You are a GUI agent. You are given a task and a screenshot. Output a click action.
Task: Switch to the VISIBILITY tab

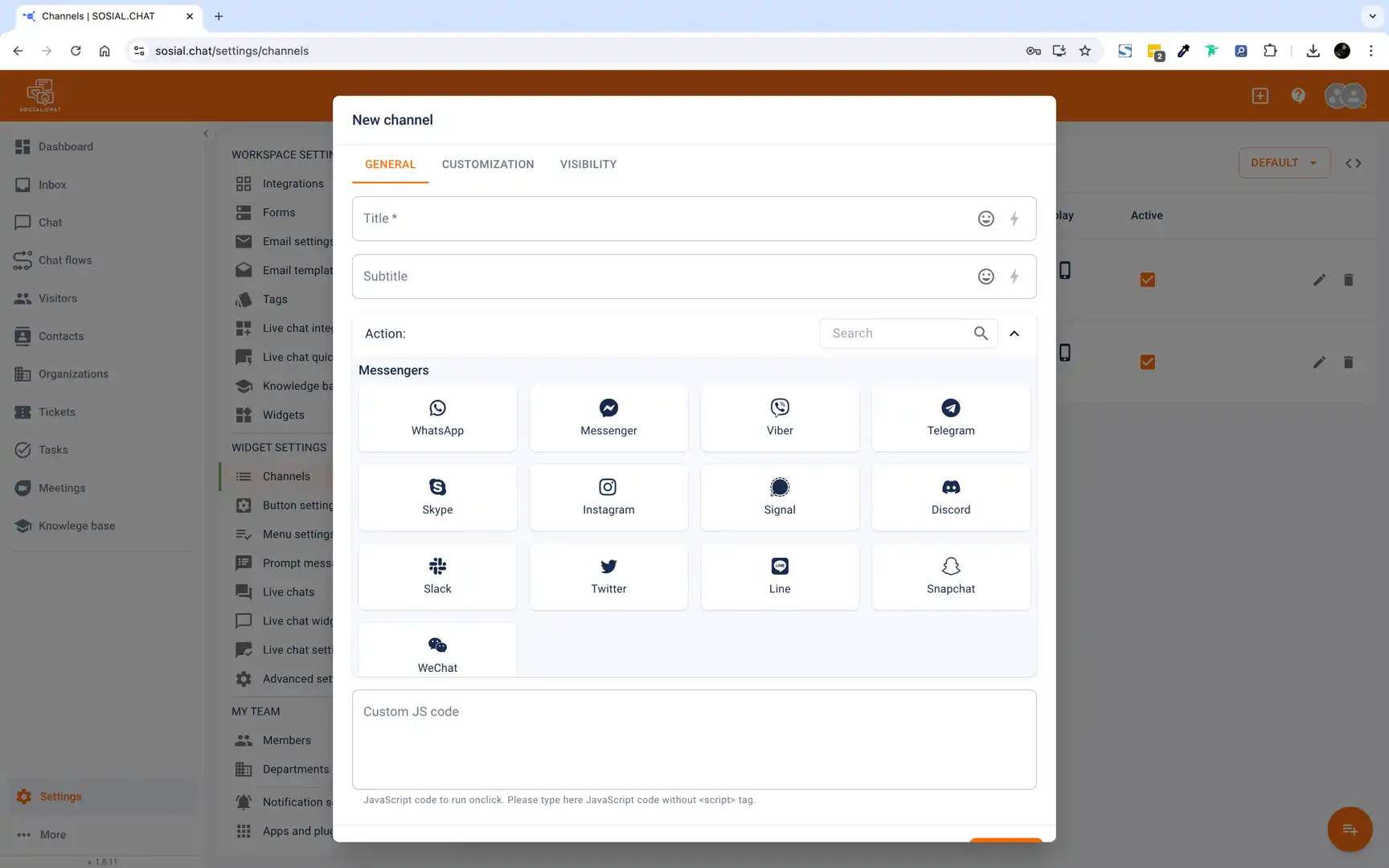[588, 164]
